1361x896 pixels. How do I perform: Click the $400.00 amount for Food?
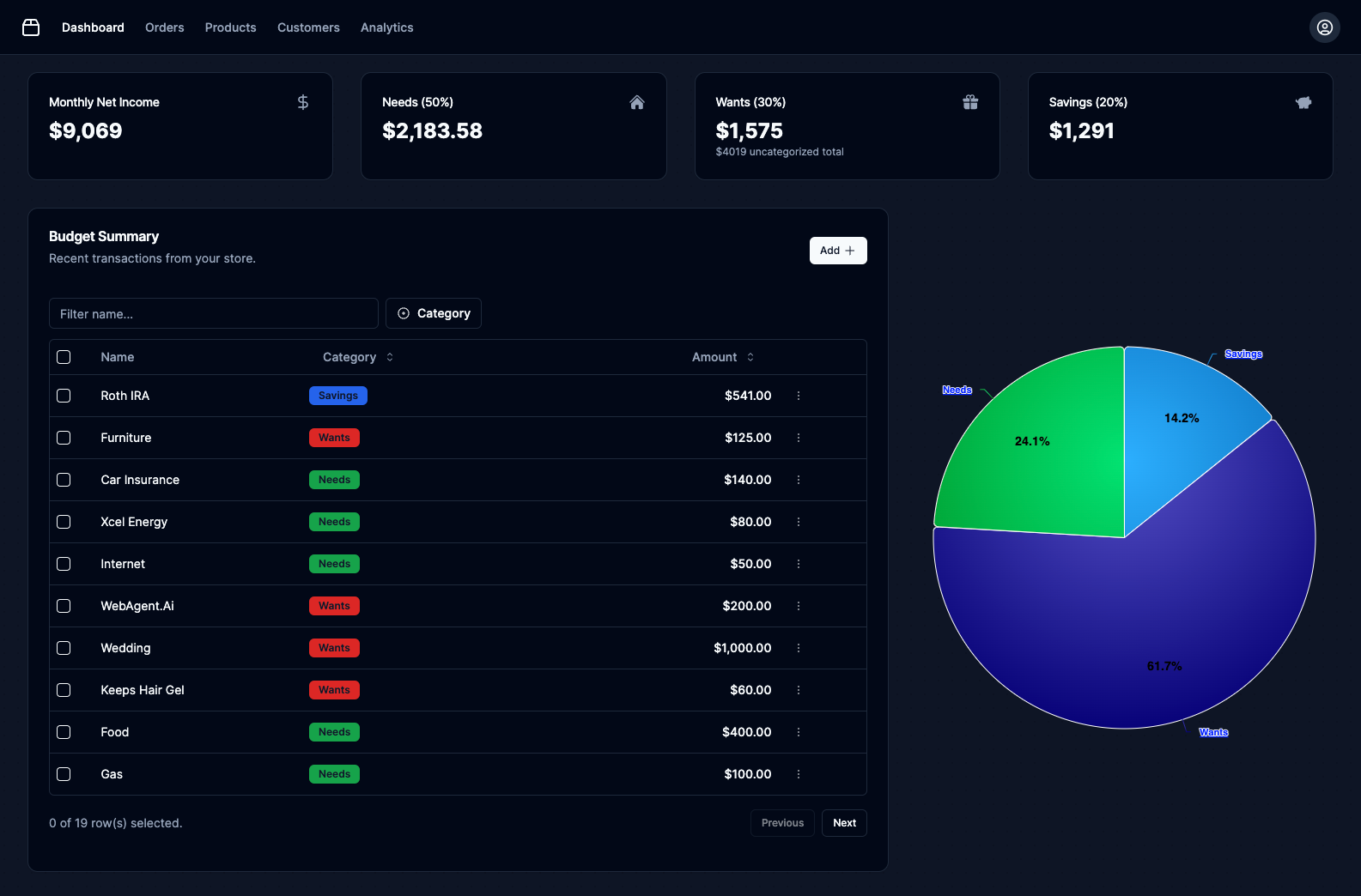pos(747,732)
